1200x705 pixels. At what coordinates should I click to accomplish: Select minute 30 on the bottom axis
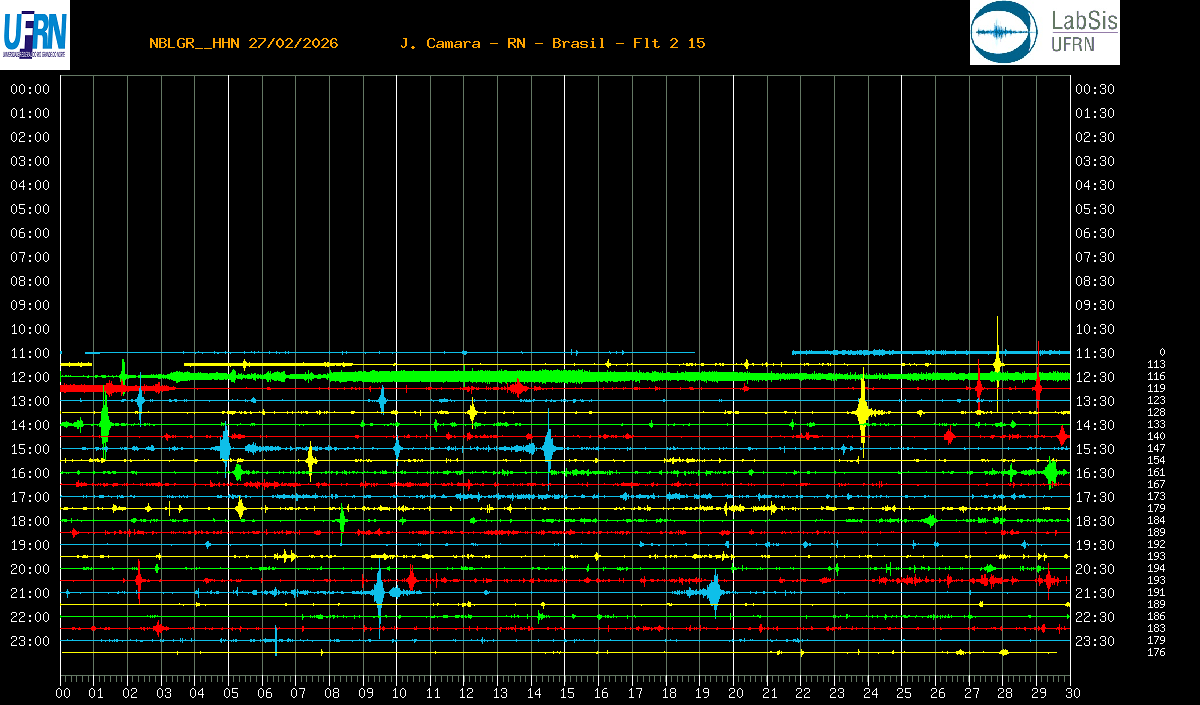(1072, 693)
